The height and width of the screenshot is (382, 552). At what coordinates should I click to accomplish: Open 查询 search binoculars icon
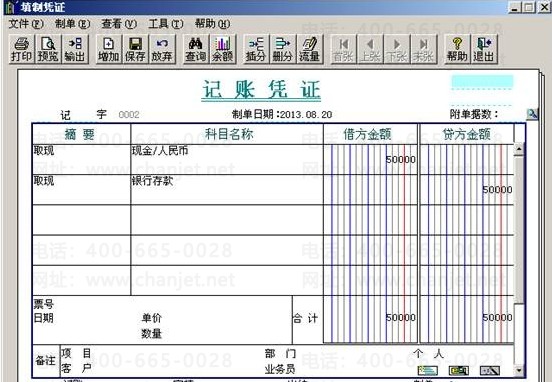(196, 49)
